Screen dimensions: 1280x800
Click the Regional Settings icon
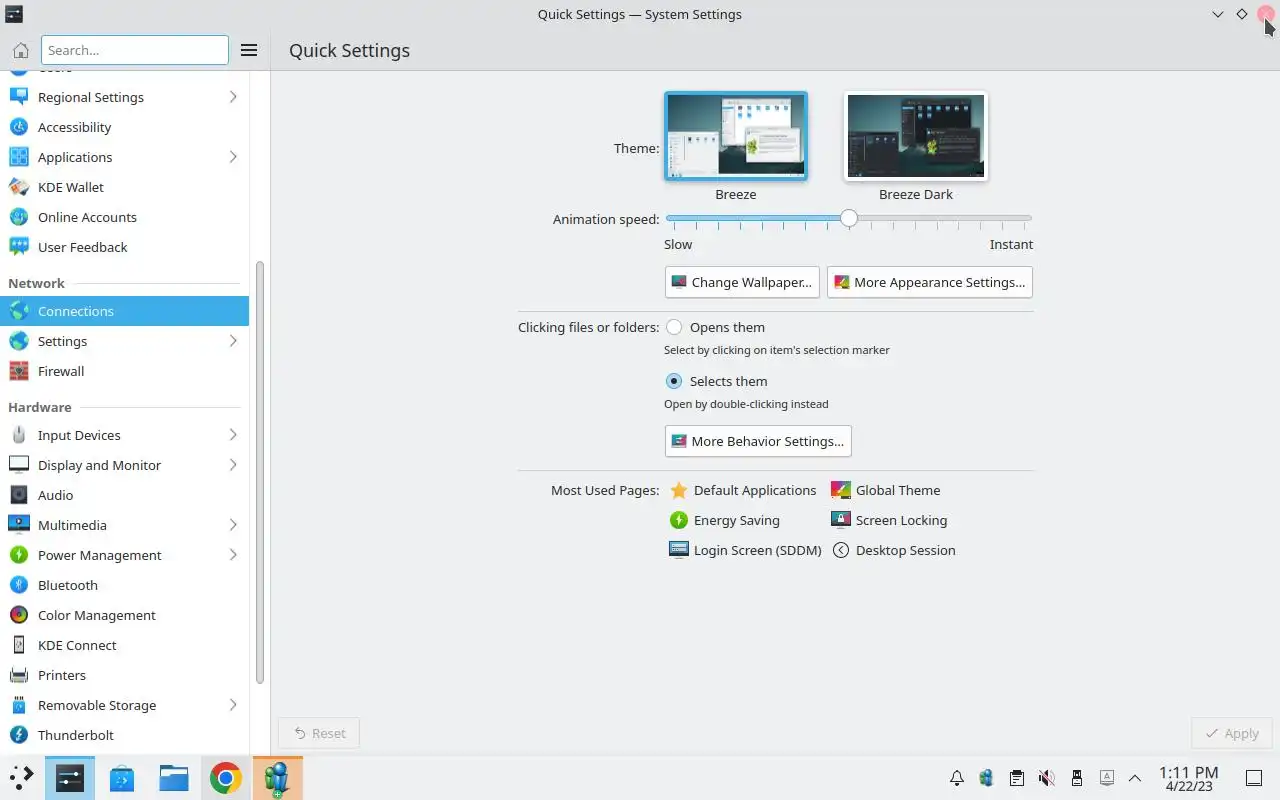pos(18,97)
